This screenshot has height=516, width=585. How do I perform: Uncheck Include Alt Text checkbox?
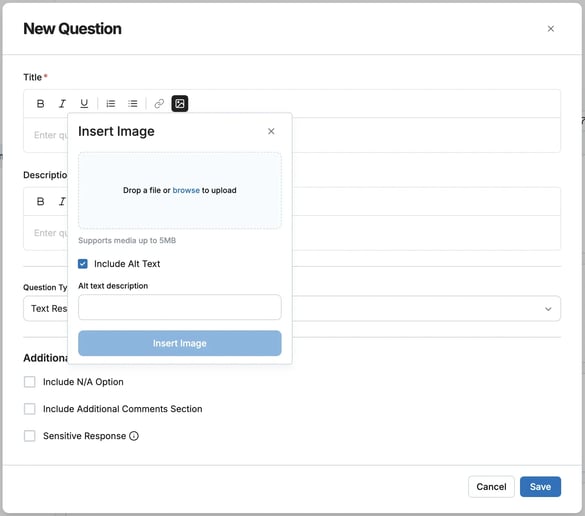pos(83,264)
